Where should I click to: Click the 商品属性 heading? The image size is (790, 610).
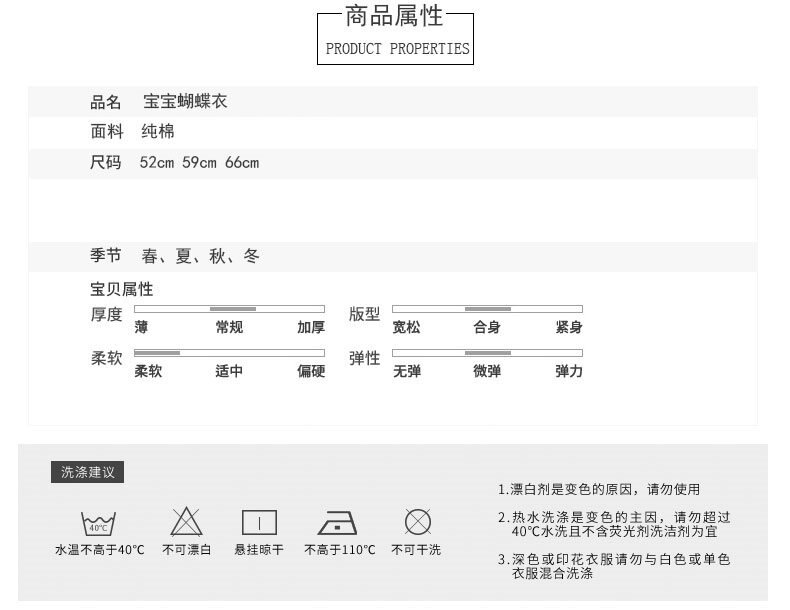[x=394, y=16]
